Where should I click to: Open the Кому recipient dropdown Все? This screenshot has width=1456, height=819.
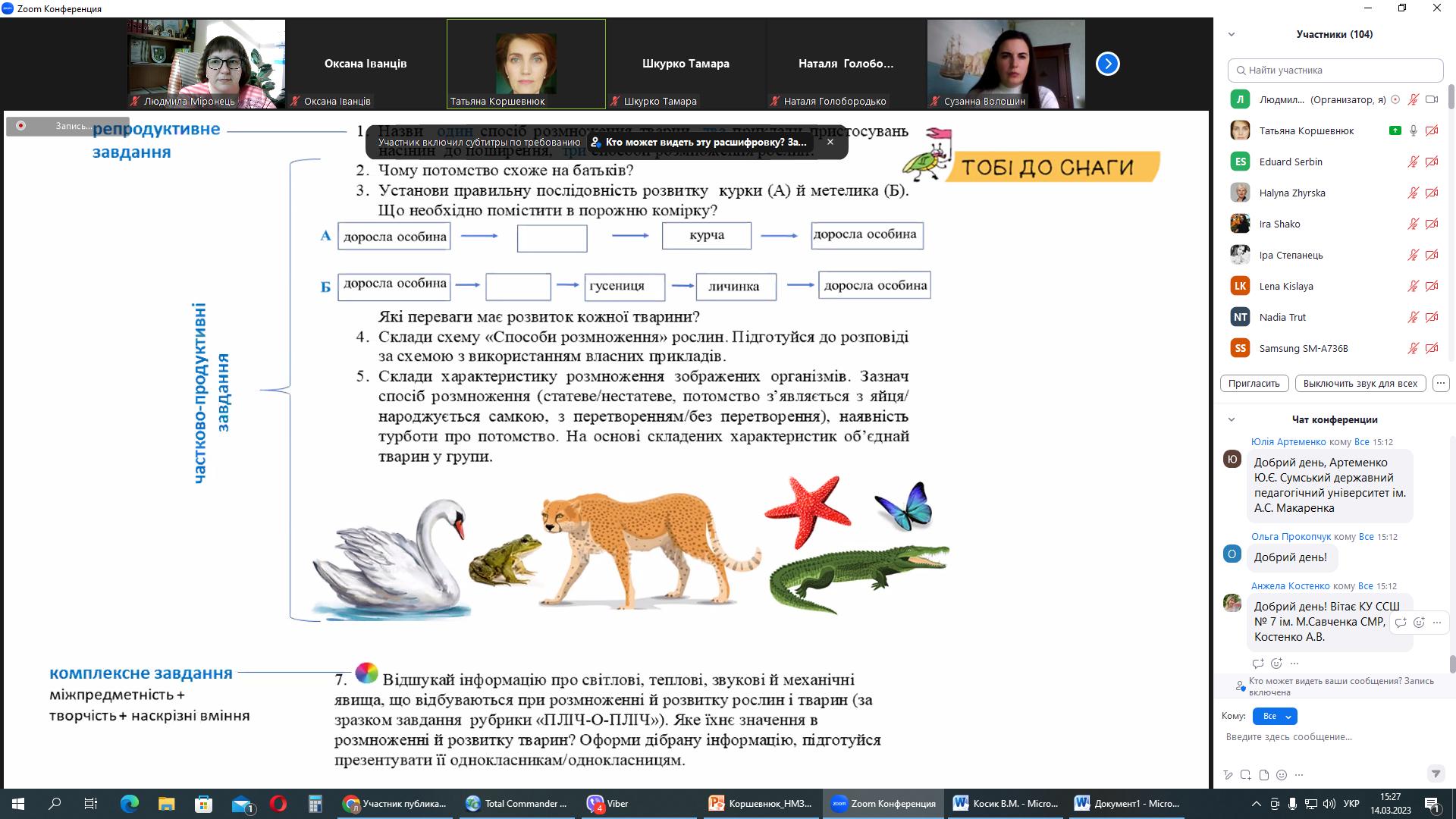1276,716
